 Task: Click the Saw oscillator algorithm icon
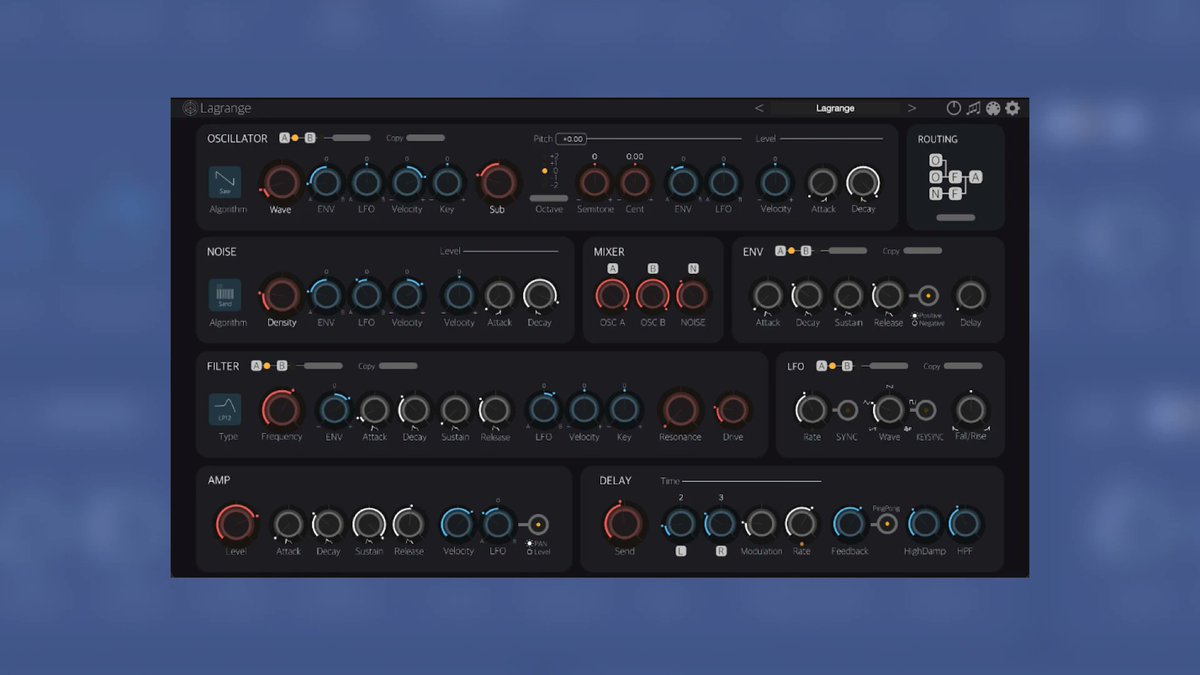(225, 183)
